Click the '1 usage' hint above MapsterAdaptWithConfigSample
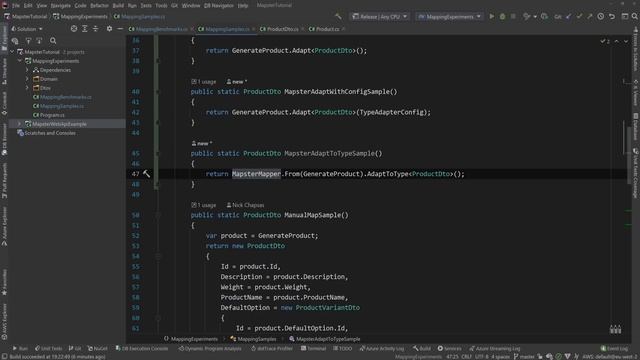 (204, 82)
